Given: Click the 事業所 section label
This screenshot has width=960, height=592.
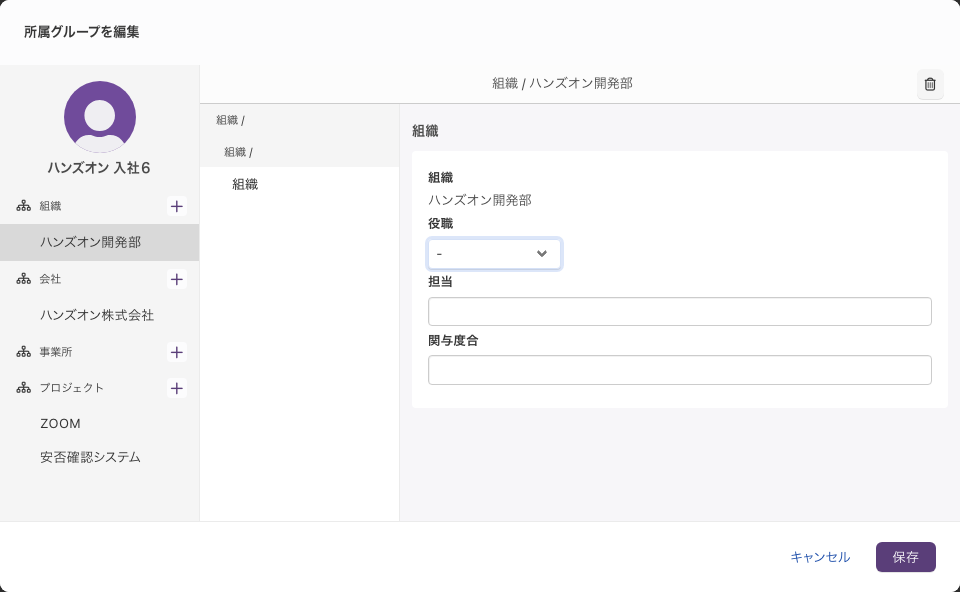Looking at the screenshot, I should click(56, 352).
